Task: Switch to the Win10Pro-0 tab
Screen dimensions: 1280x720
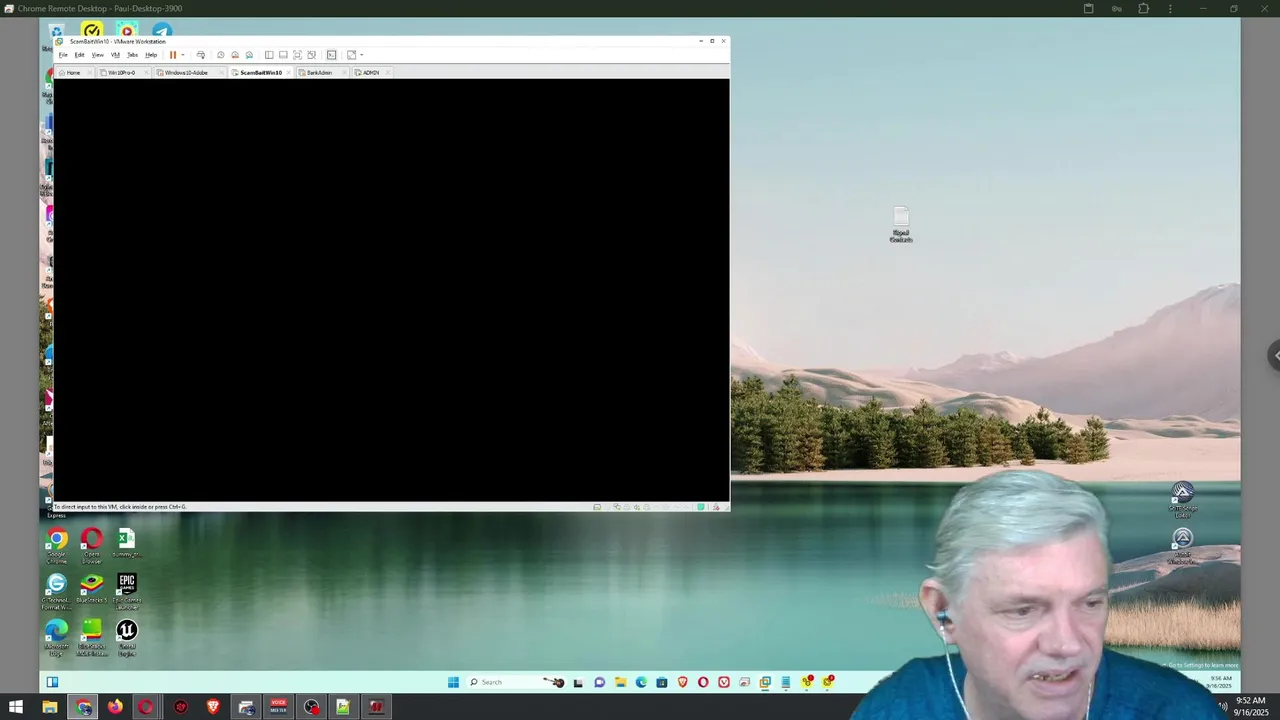Action: [122, 73]
